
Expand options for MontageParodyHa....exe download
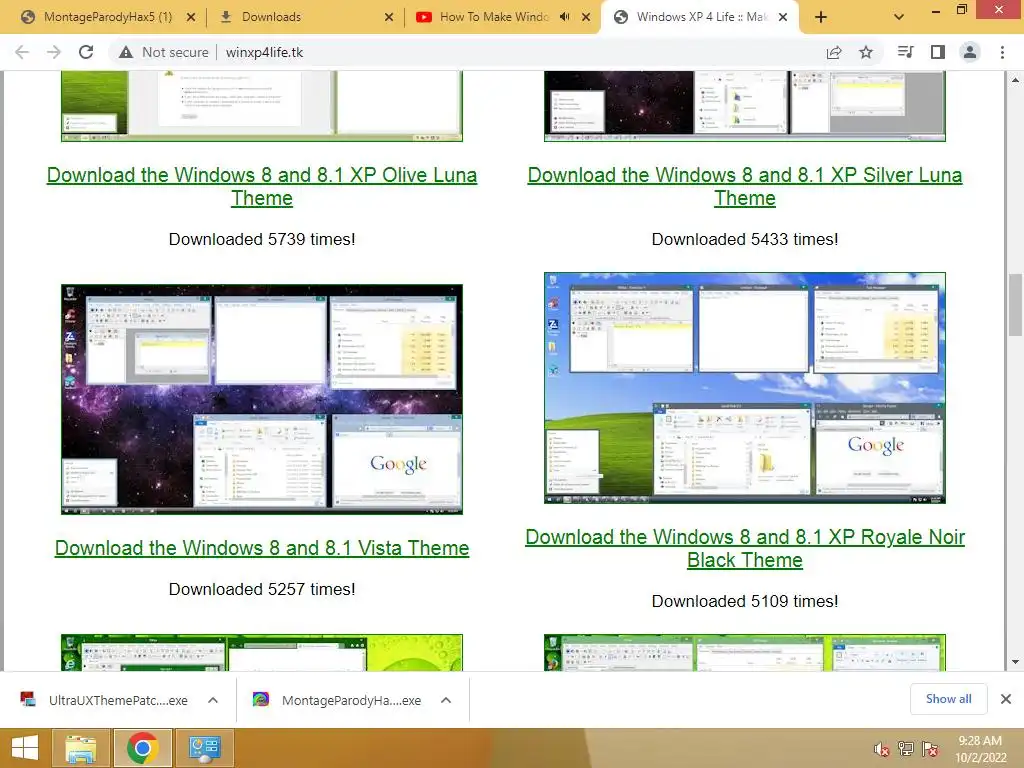click(x=446, y=700)
